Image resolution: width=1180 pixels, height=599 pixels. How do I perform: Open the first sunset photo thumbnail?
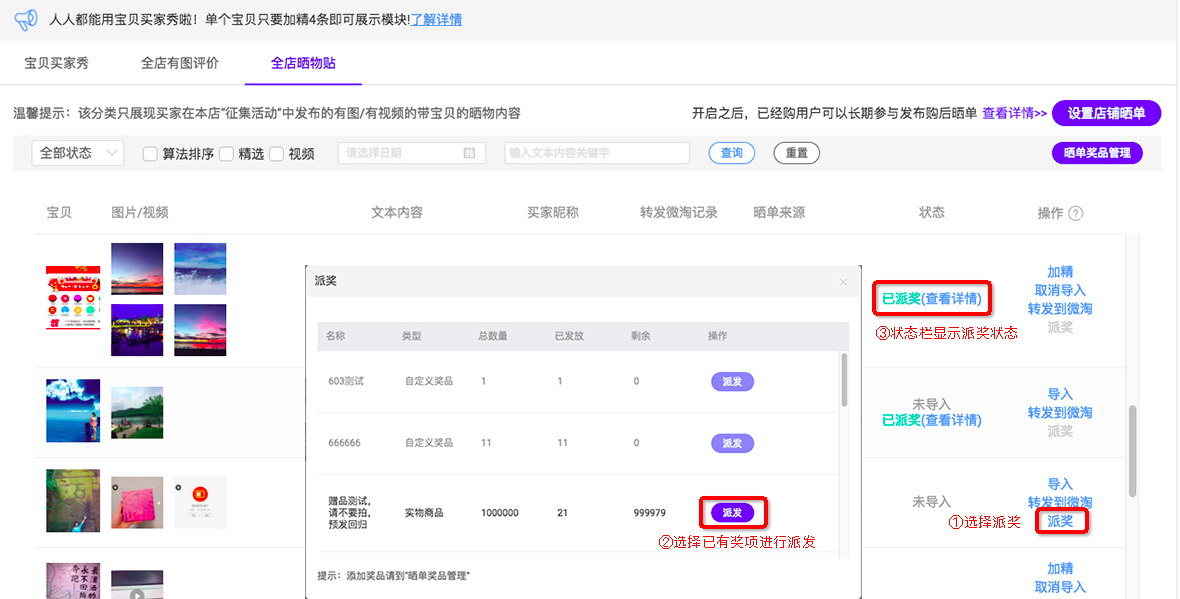[x=137, y=268]
